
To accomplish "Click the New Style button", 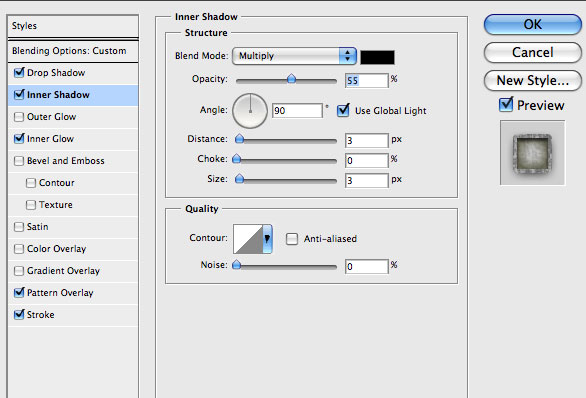I will [x=533, y=80].
